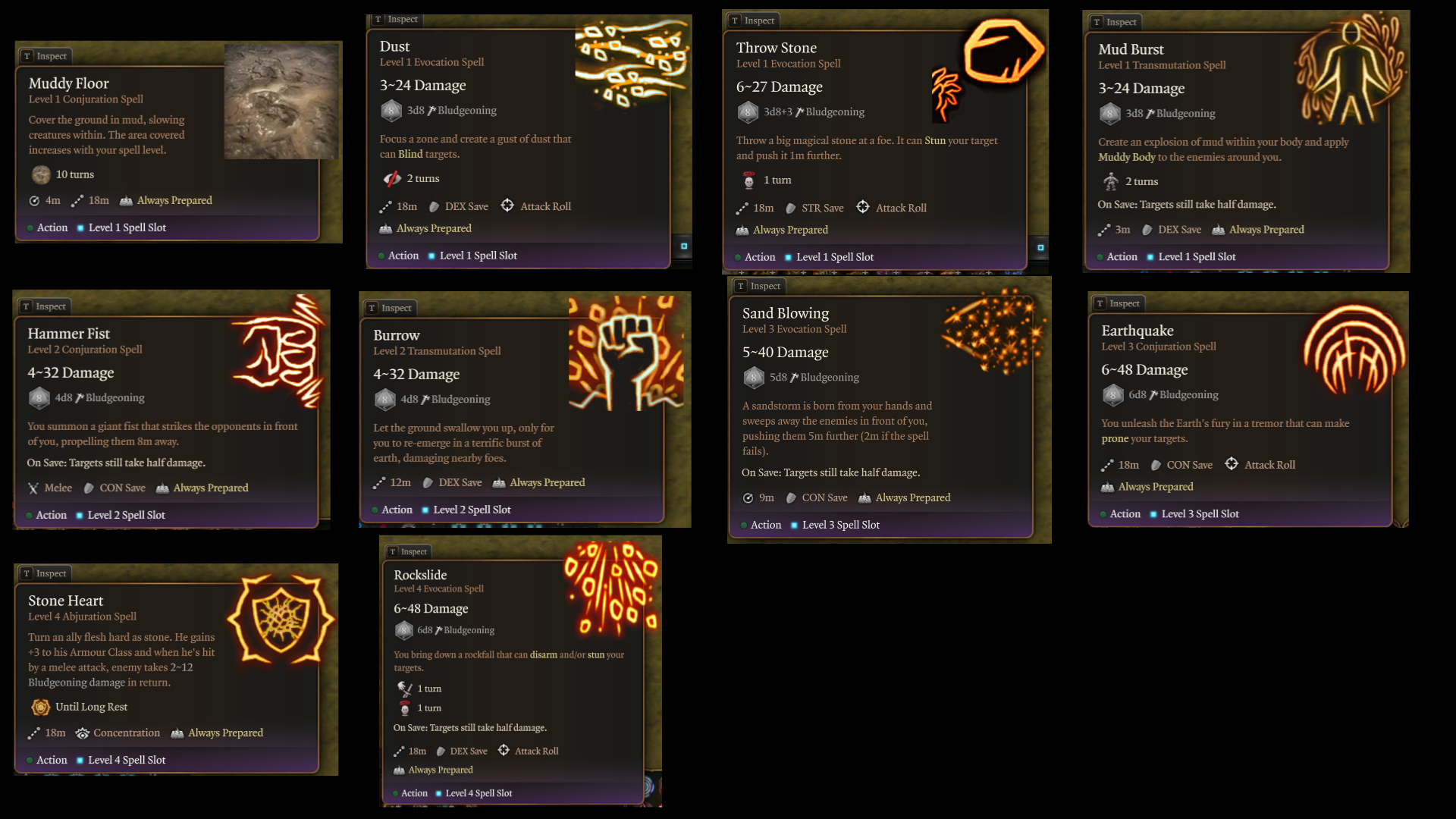This screenshot has width=1456, height=819.
Task: Click the Inspect tab above Muddy Floor
Action: [45, 56]
